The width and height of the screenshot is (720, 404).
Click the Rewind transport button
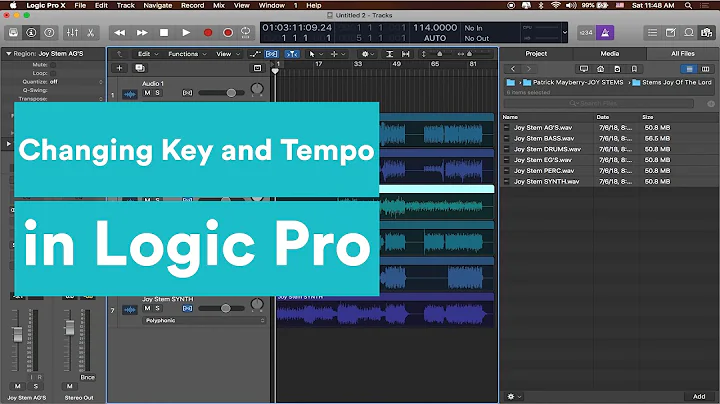click(119, 33)
